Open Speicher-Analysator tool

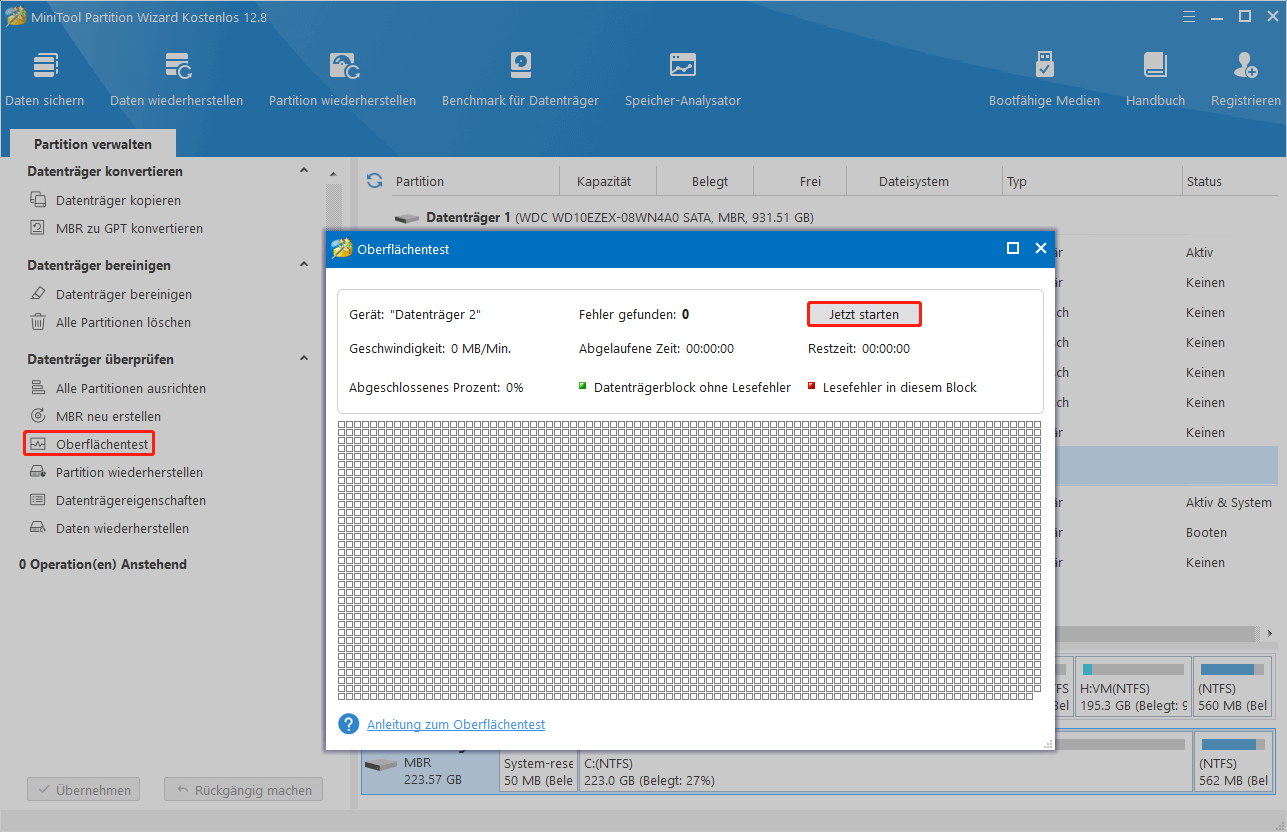click(x=683, y=78)
